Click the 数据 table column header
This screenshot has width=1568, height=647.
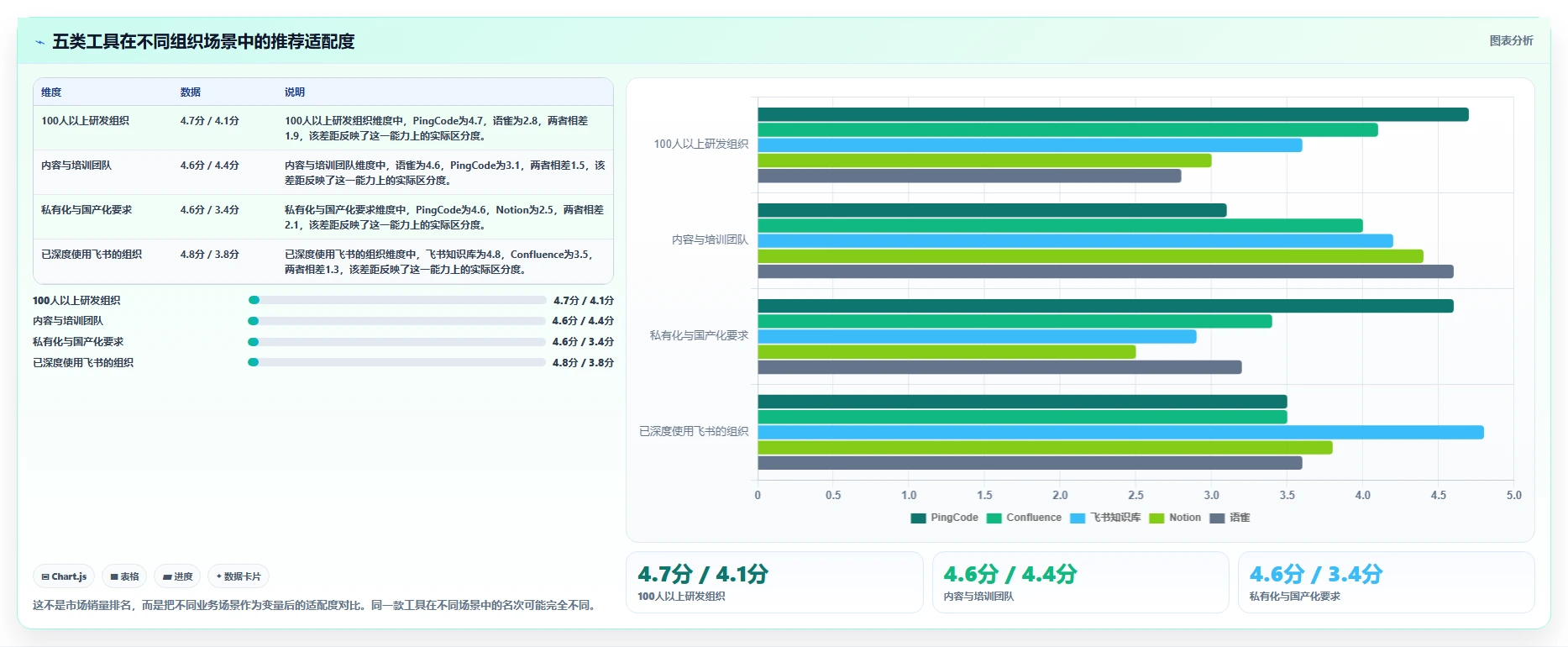click(x=191, y=92)
